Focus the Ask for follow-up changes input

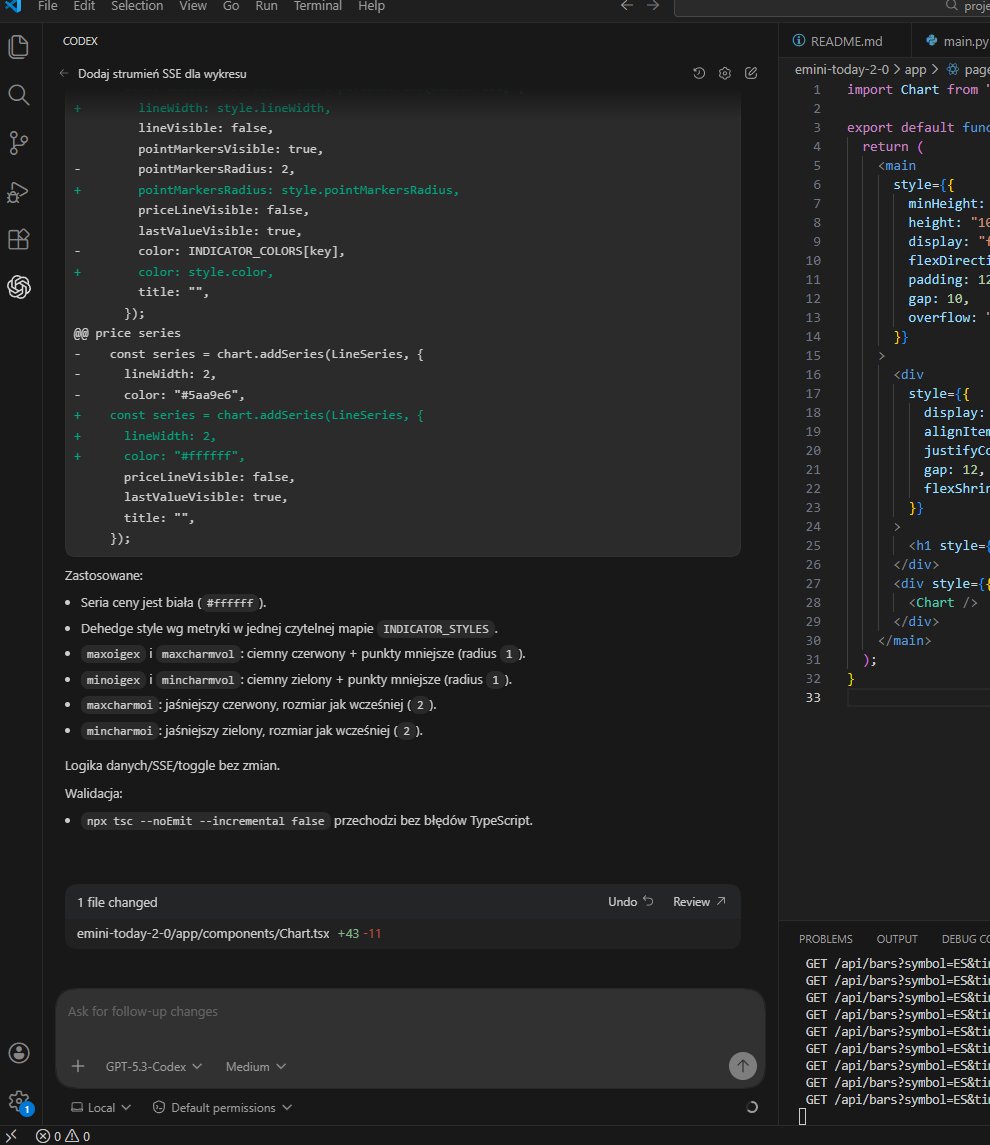[x=409, y=1011]
